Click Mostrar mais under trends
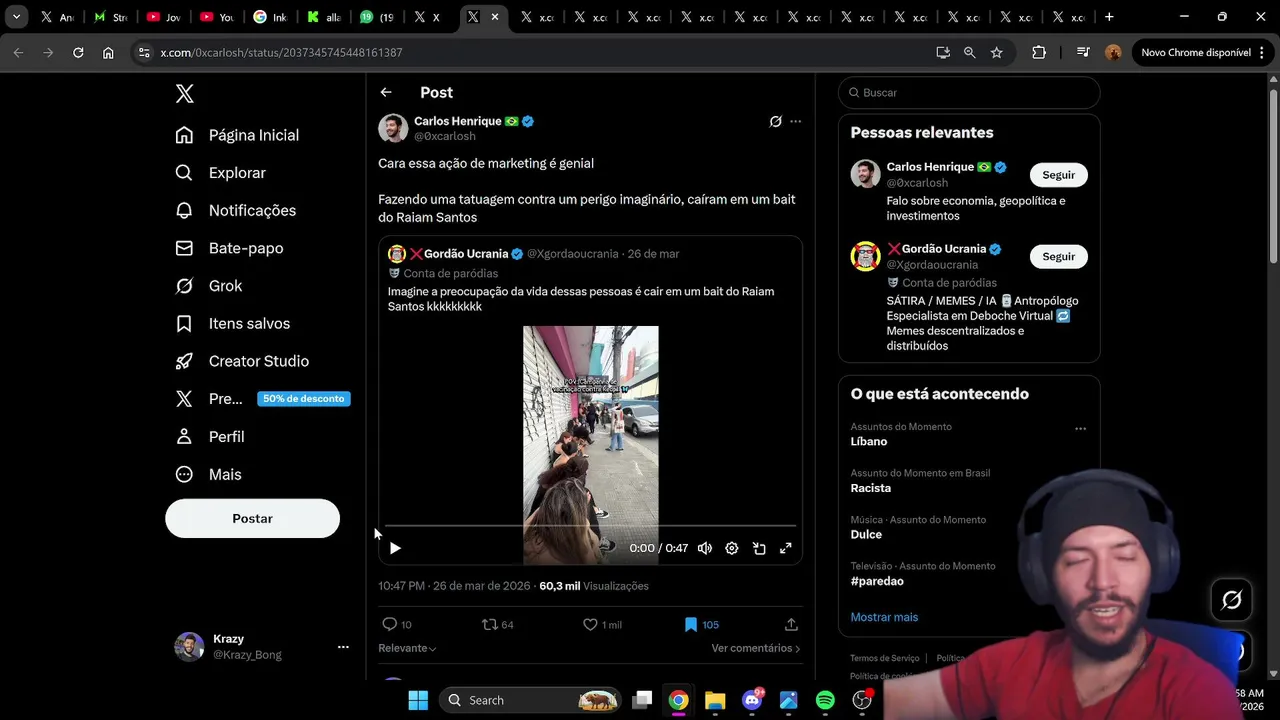1280x720 pixels. tap(884, 617)
